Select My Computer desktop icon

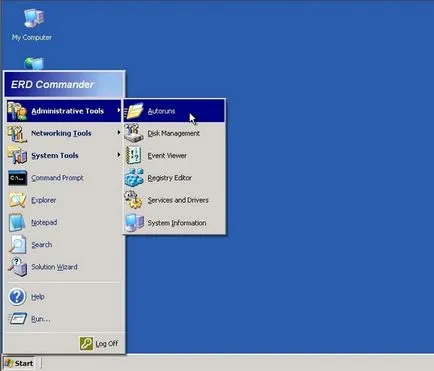click(33, 18)
